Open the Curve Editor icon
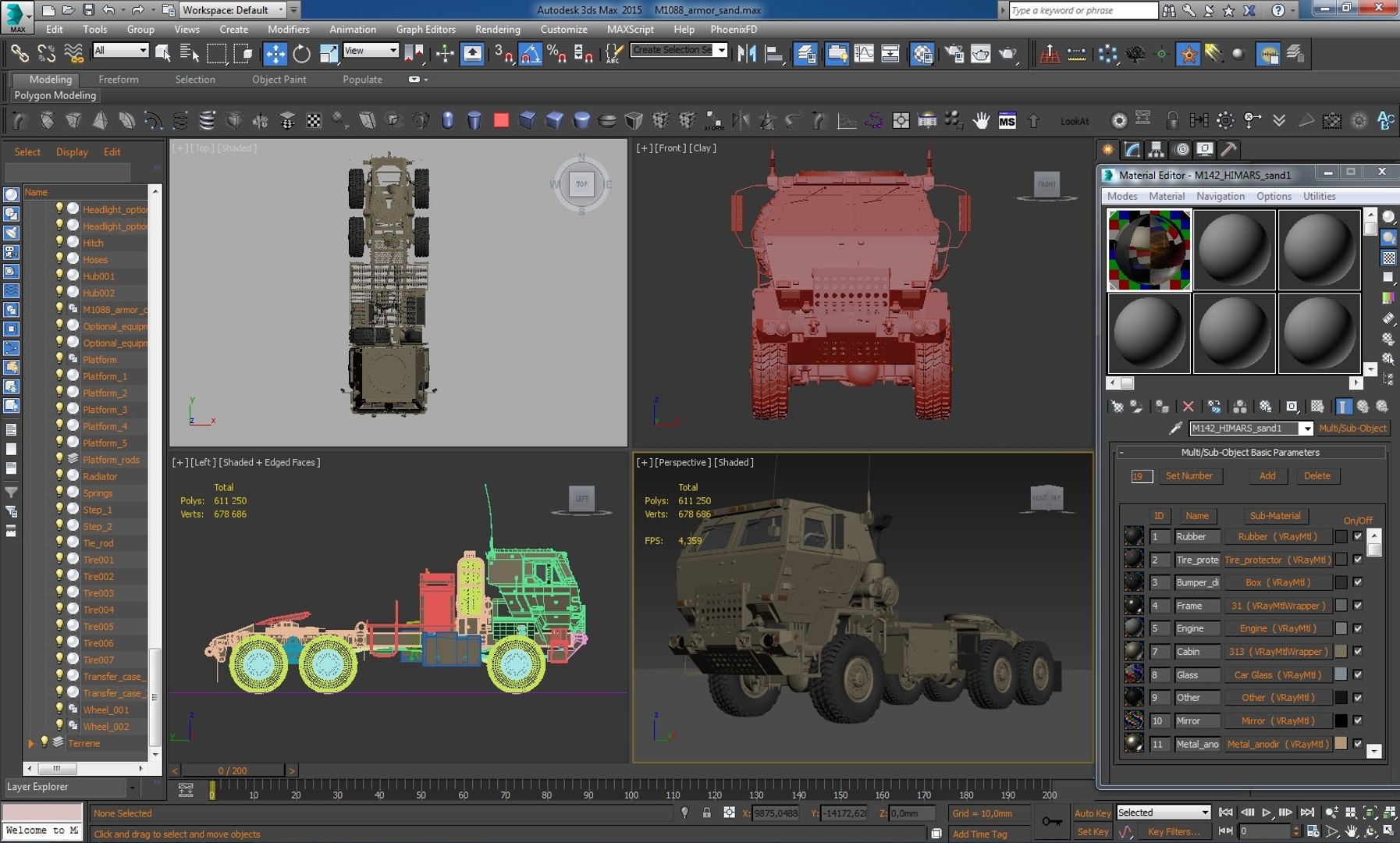This screenshot has height=843, width=1400. click(x=864, y=54)
